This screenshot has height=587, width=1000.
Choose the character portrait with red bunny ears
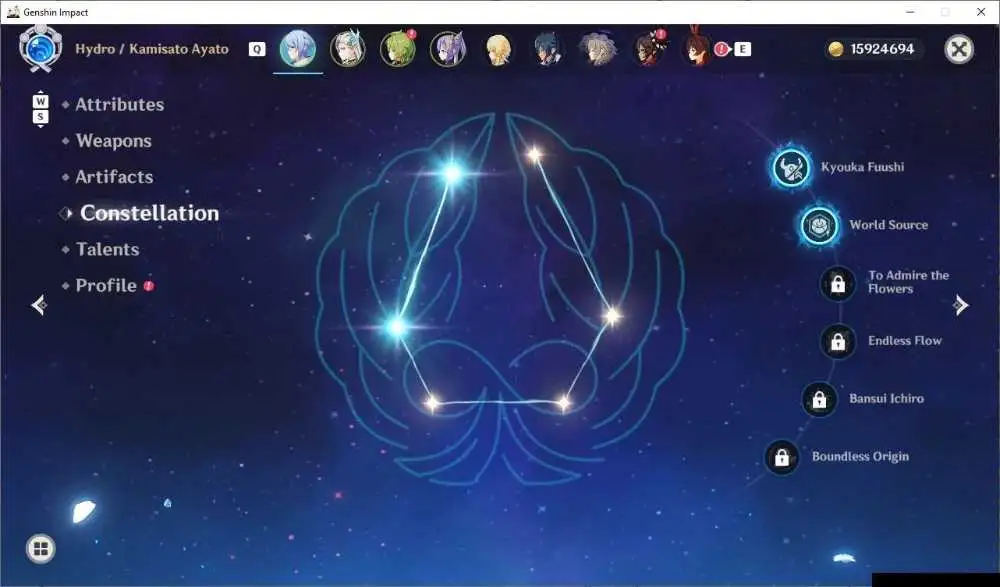pos(698,48)
